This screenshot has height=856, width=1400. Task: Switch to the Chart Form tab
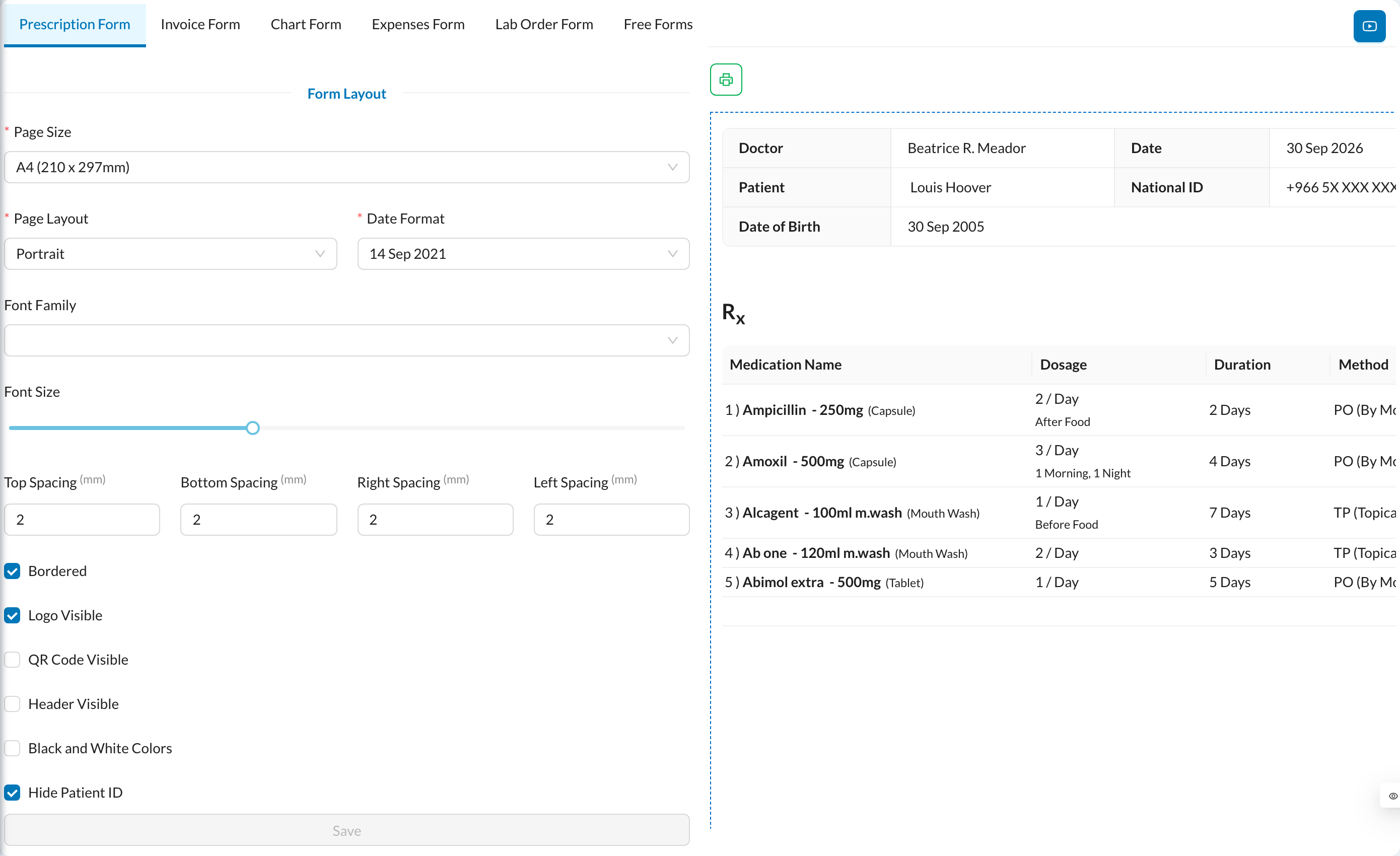306,25
